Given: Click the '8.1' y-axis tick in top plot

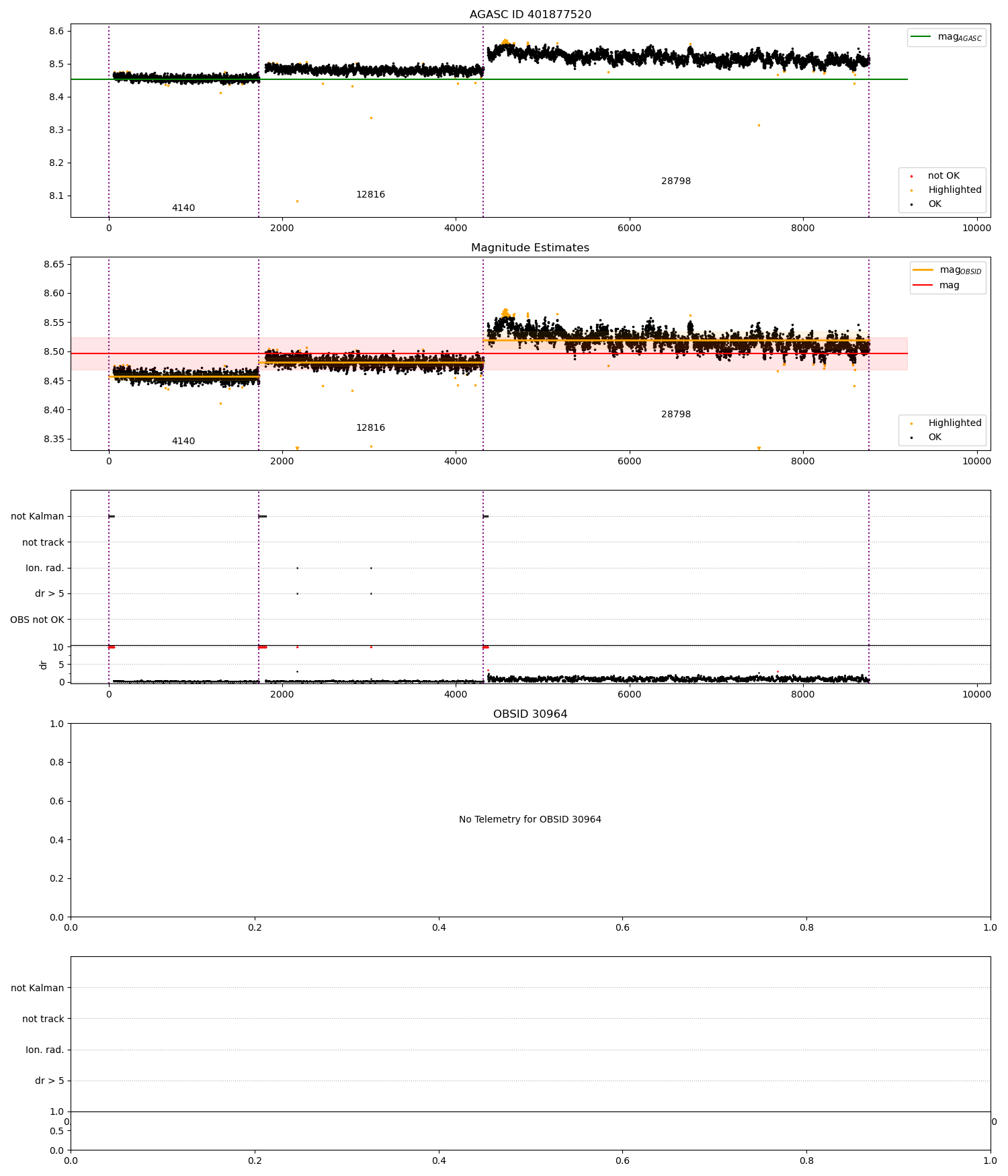Looking at the screenshot, I should pos(56,196).
